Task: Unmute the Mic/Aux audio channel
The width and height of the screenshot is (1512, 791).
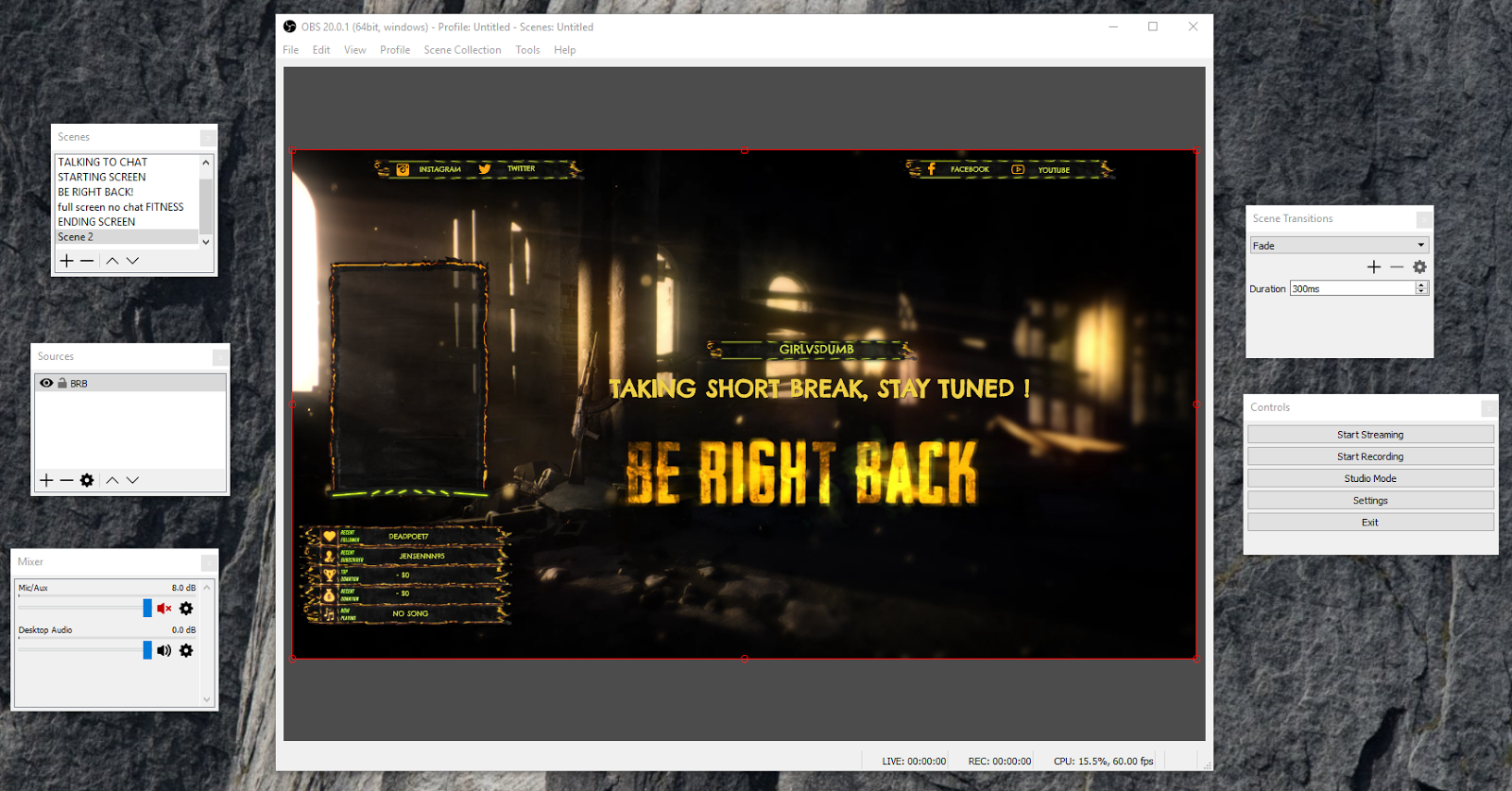Action: click(164, 609)
